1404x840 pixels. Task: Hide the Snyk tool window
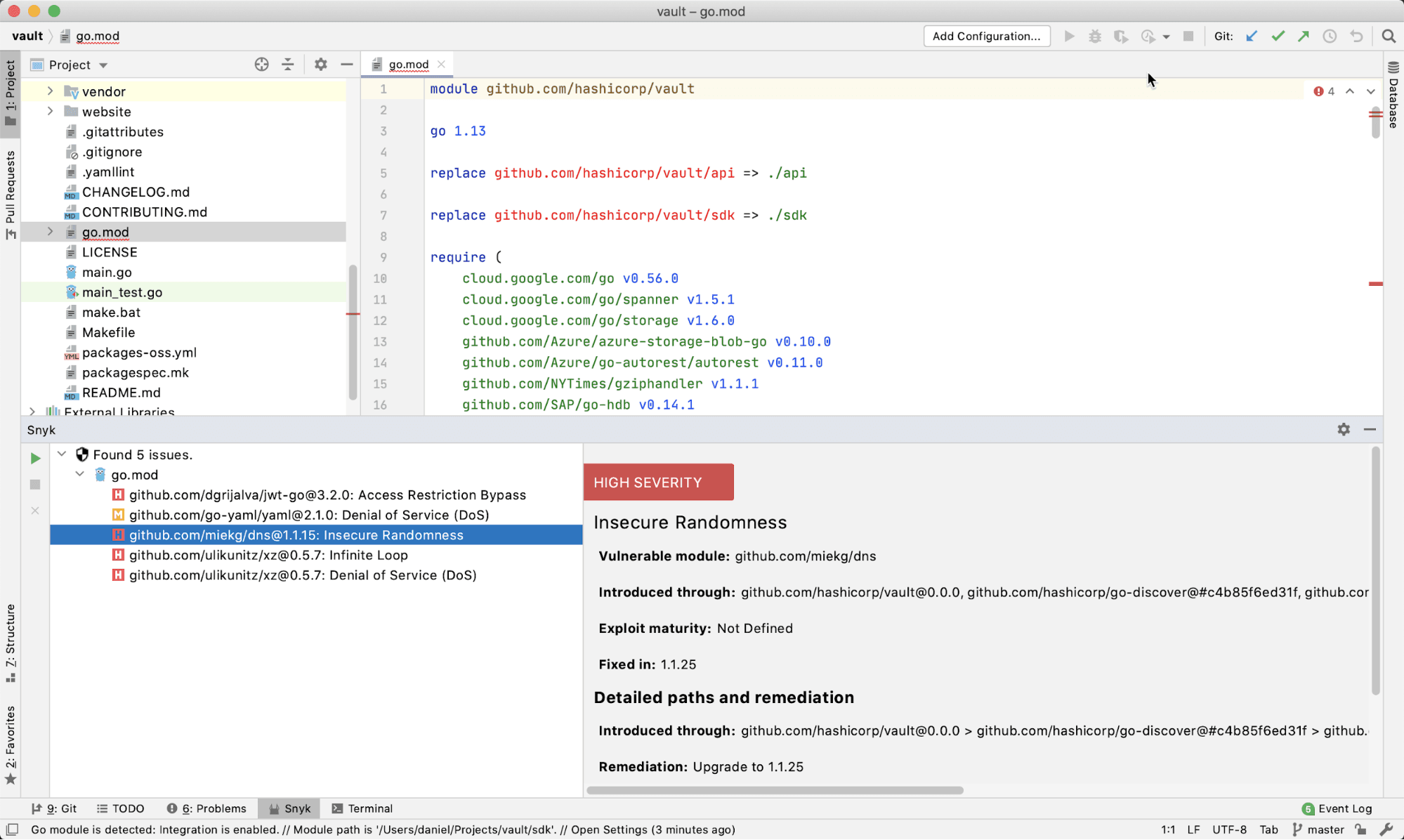[1370, 429]
